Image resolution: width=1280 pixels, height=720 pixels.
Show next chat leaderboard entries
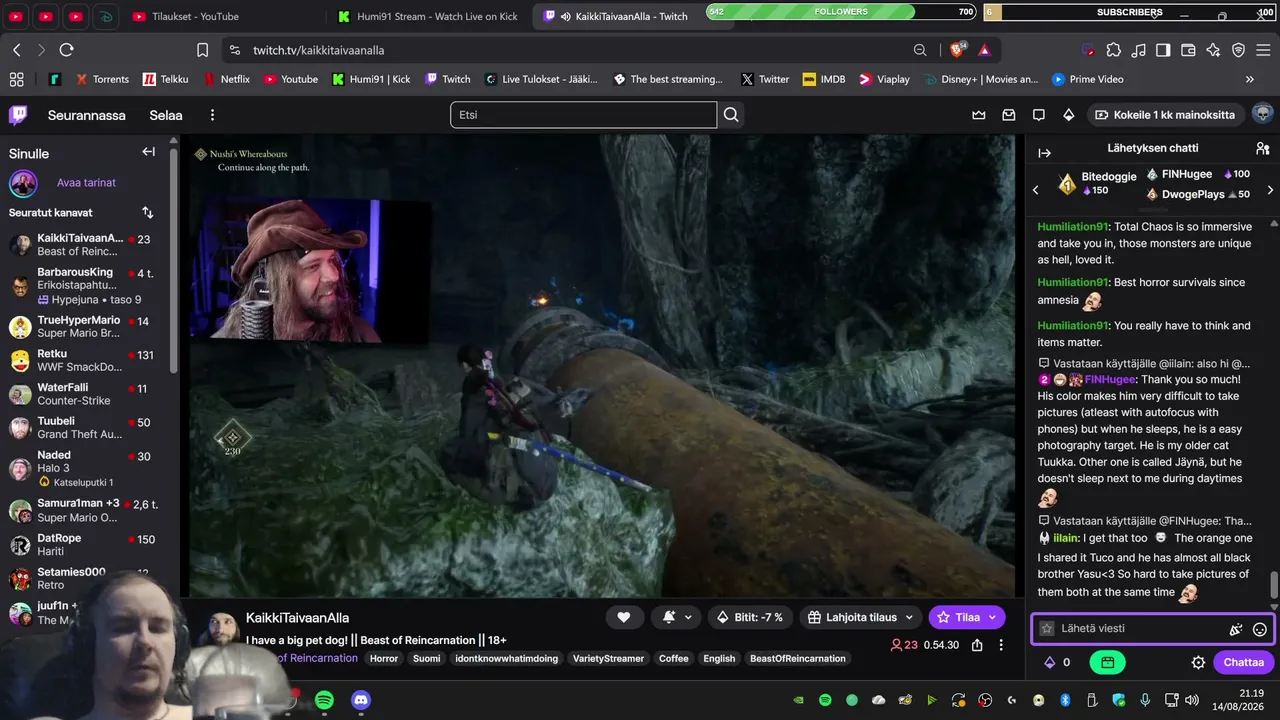point(1270,190)
